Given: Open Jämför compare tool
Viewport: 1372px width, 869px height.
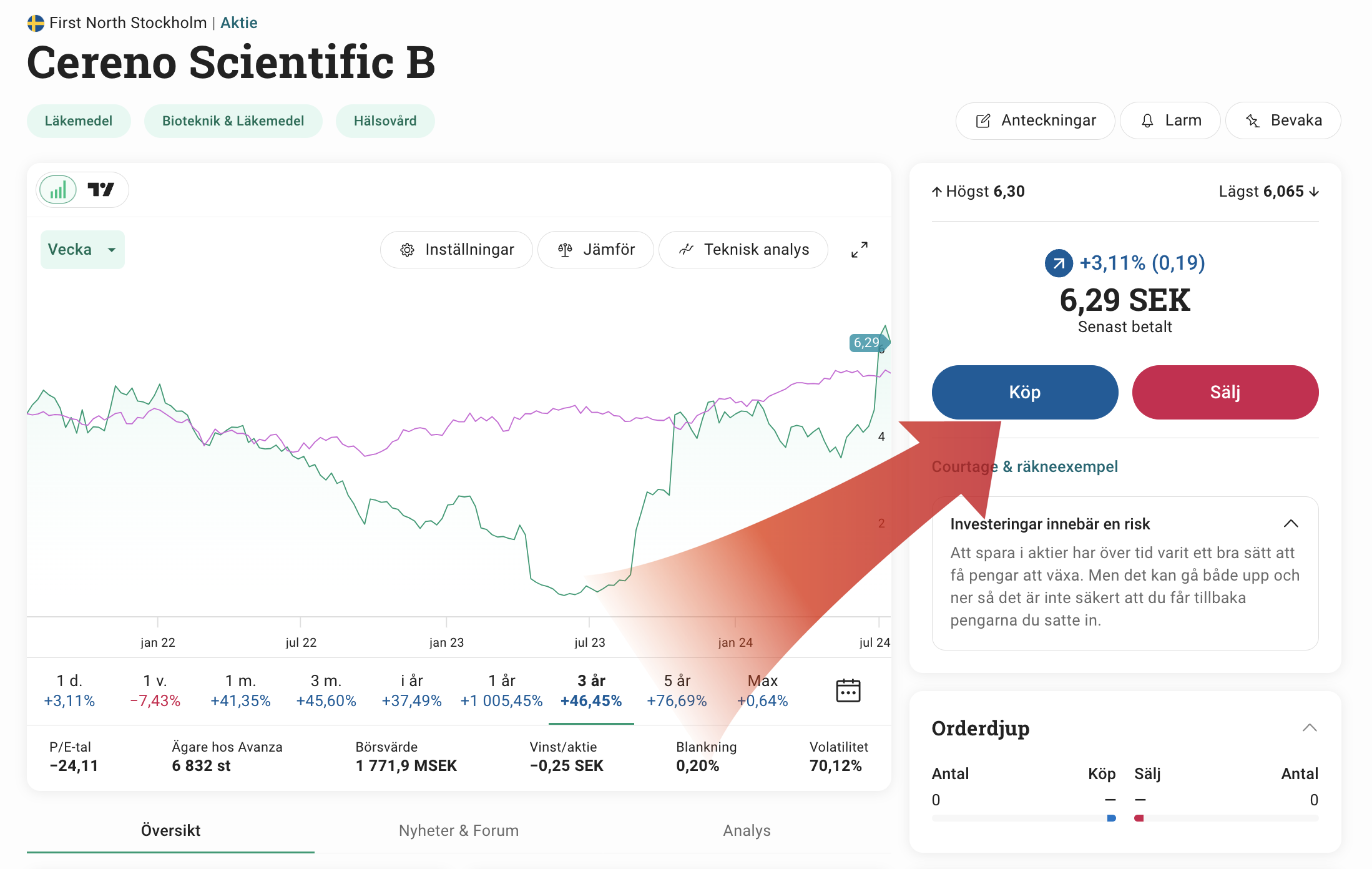Looking at the screenshot, I should (x=595, y=250).
